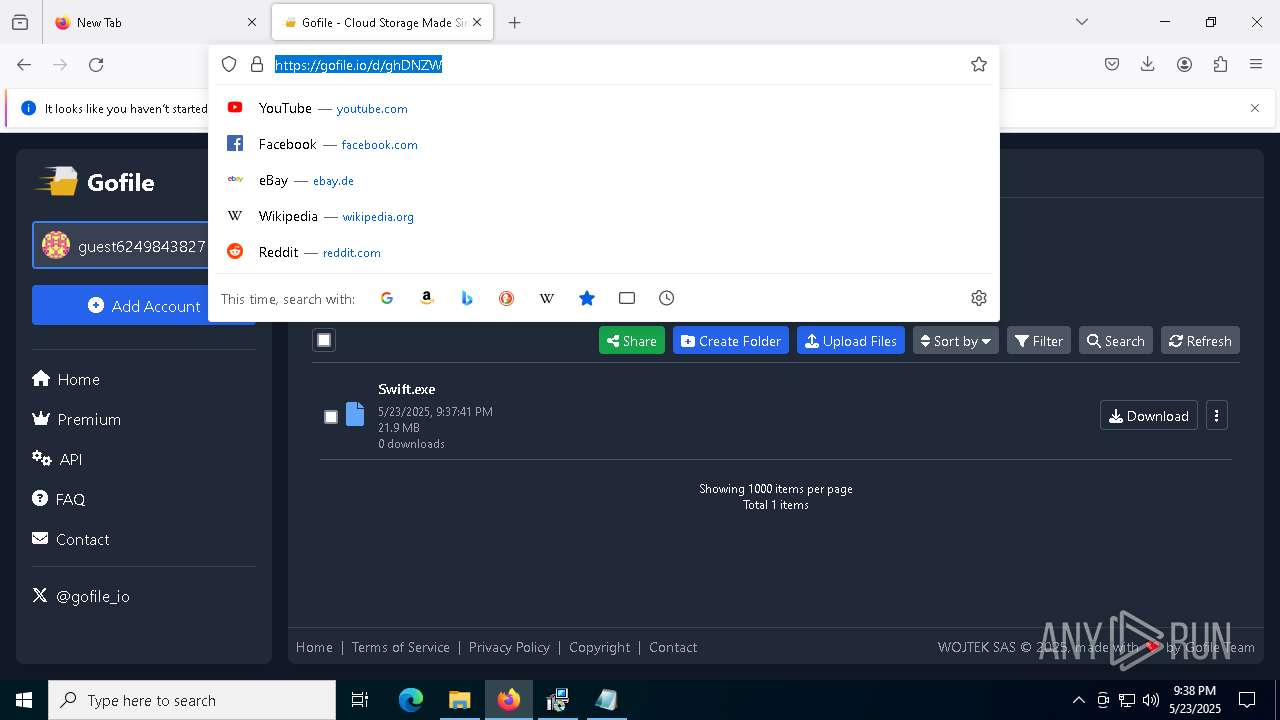The image size is (1280, 720).
Task: Open the recent browsing history button in the tab bar
Action: coord(20,22)
